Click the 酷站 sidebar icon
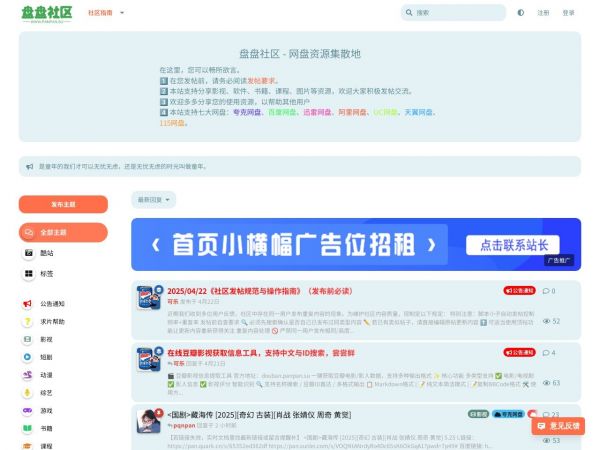This screenshot has width=600, height=450. [28, 253]
